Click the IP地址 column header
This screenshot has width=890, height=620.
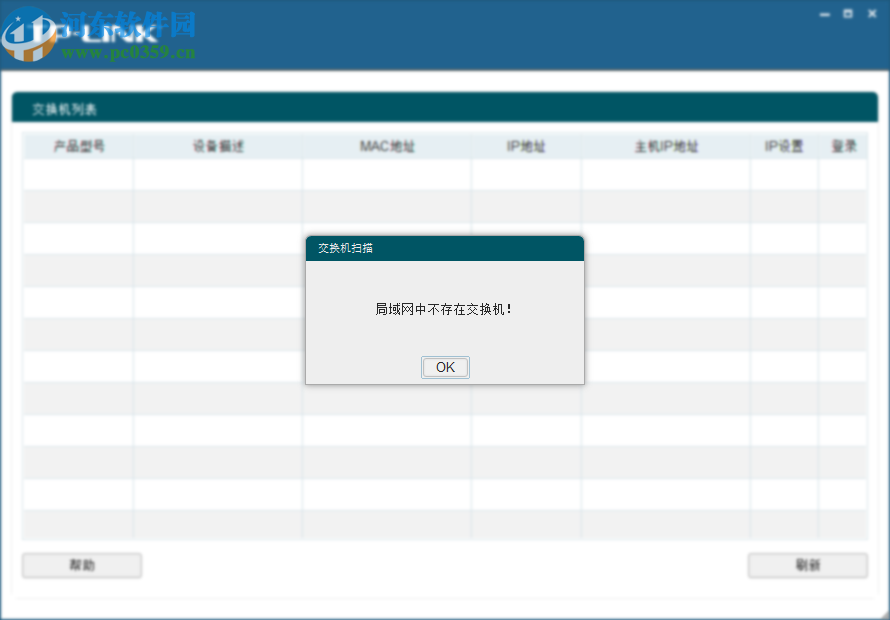(x=524, y=145)
